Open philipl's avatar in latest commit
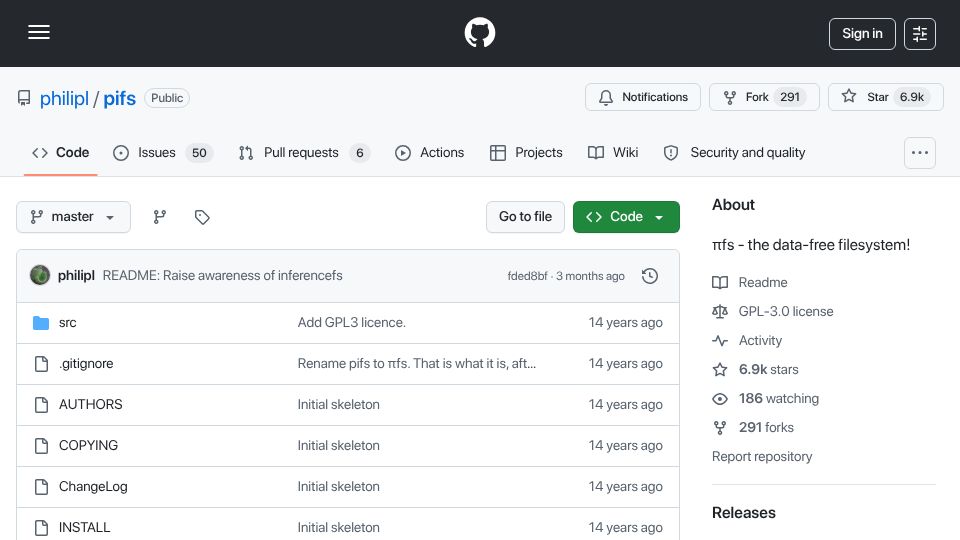The image size is (960, 540). (40, 276)
